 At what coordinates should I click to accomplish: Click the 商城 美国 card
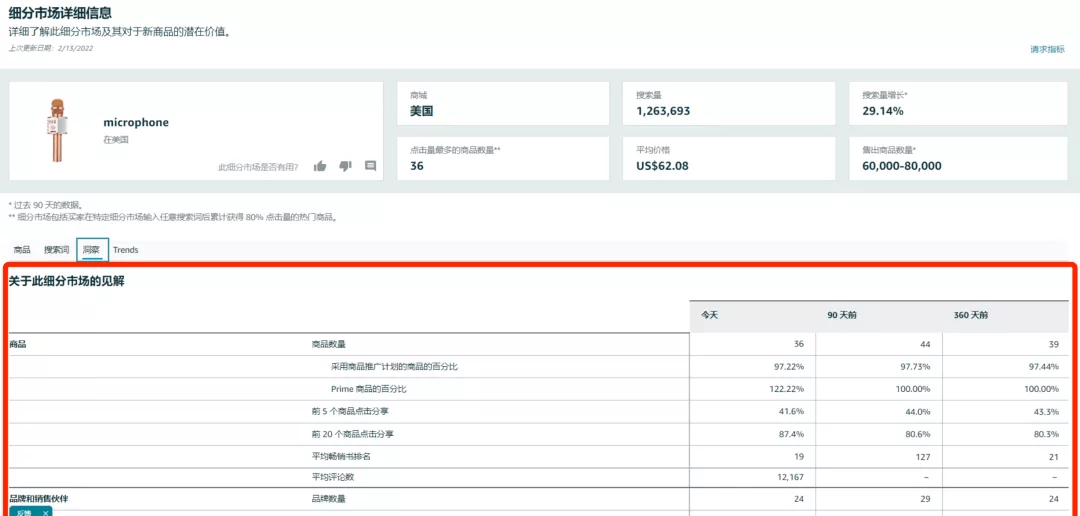pos(503,103)
